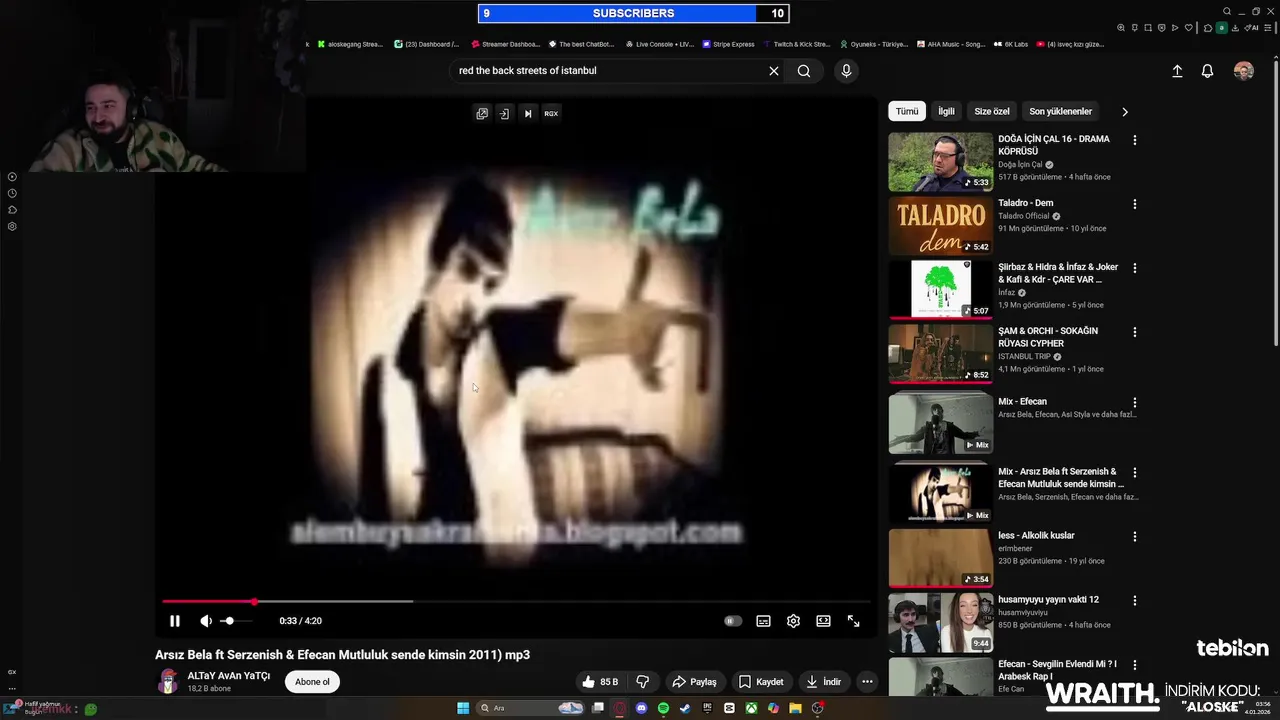1280x720 pixels.
Task: Select the İlgili filter chip
Action: pos(946,112)
